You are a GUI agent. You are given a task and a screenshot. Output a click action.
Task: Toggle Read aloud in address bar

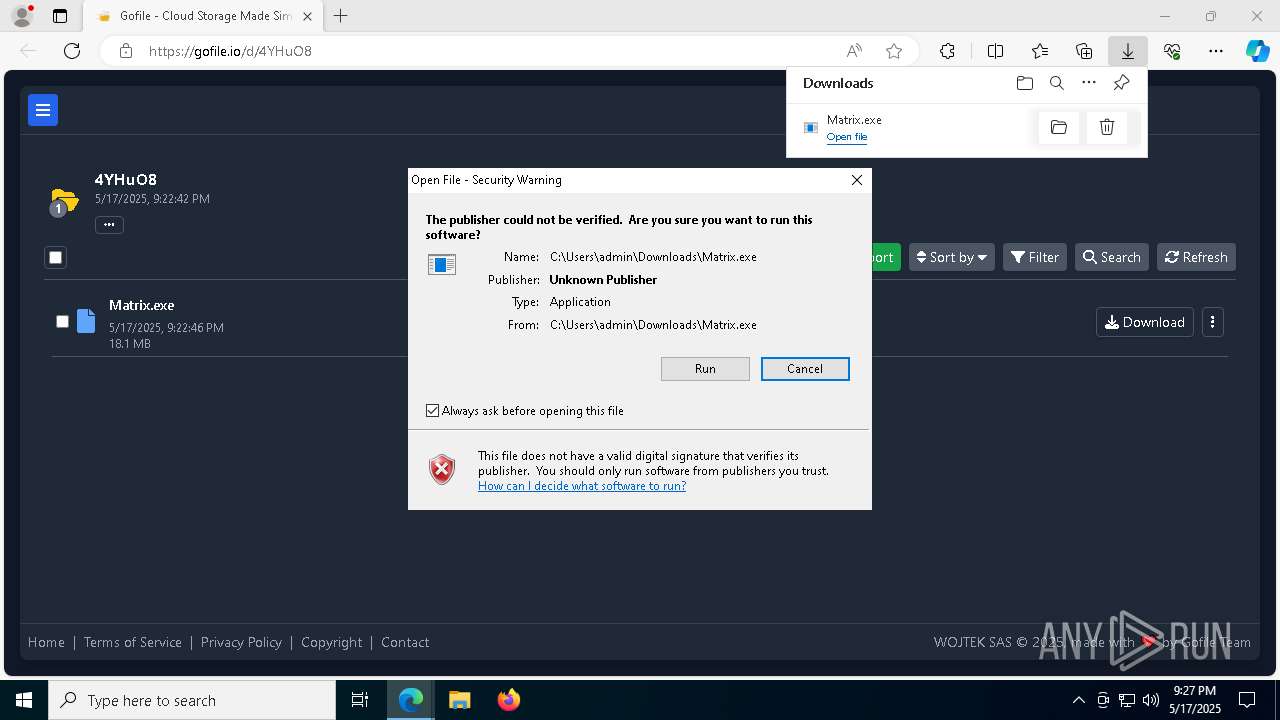point(854,51)
